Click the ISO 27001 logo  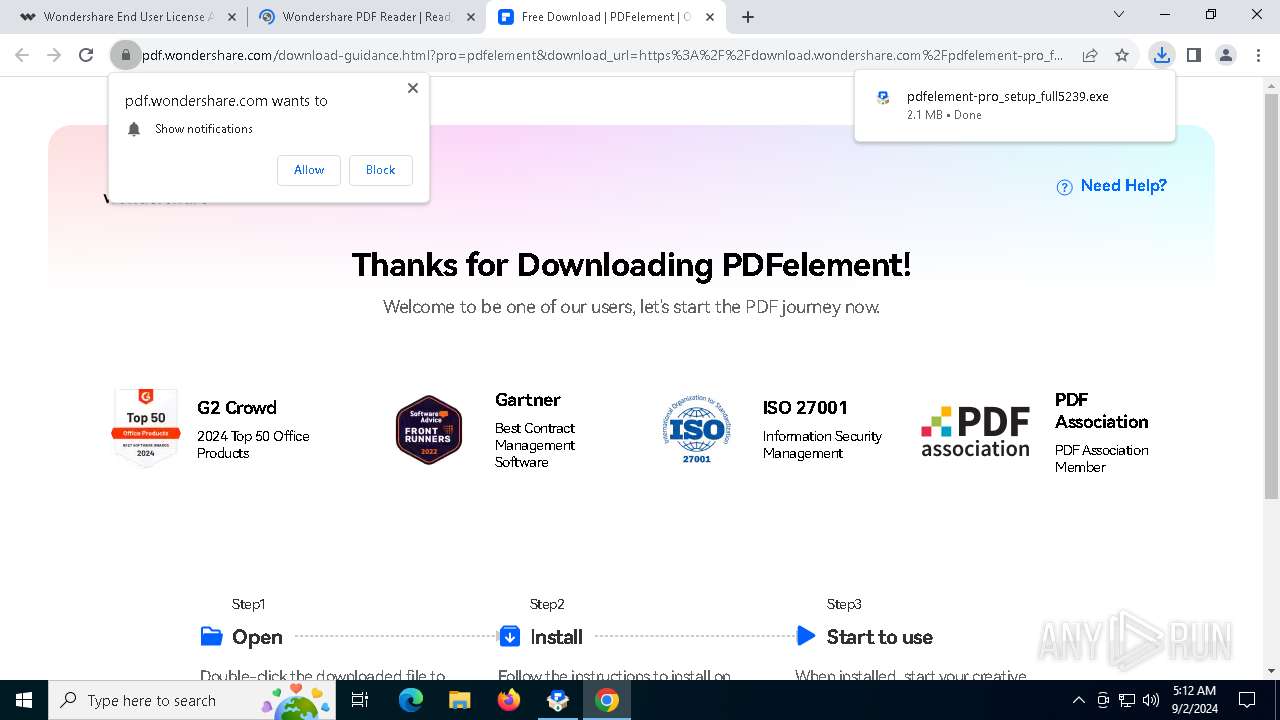[697, 430]
